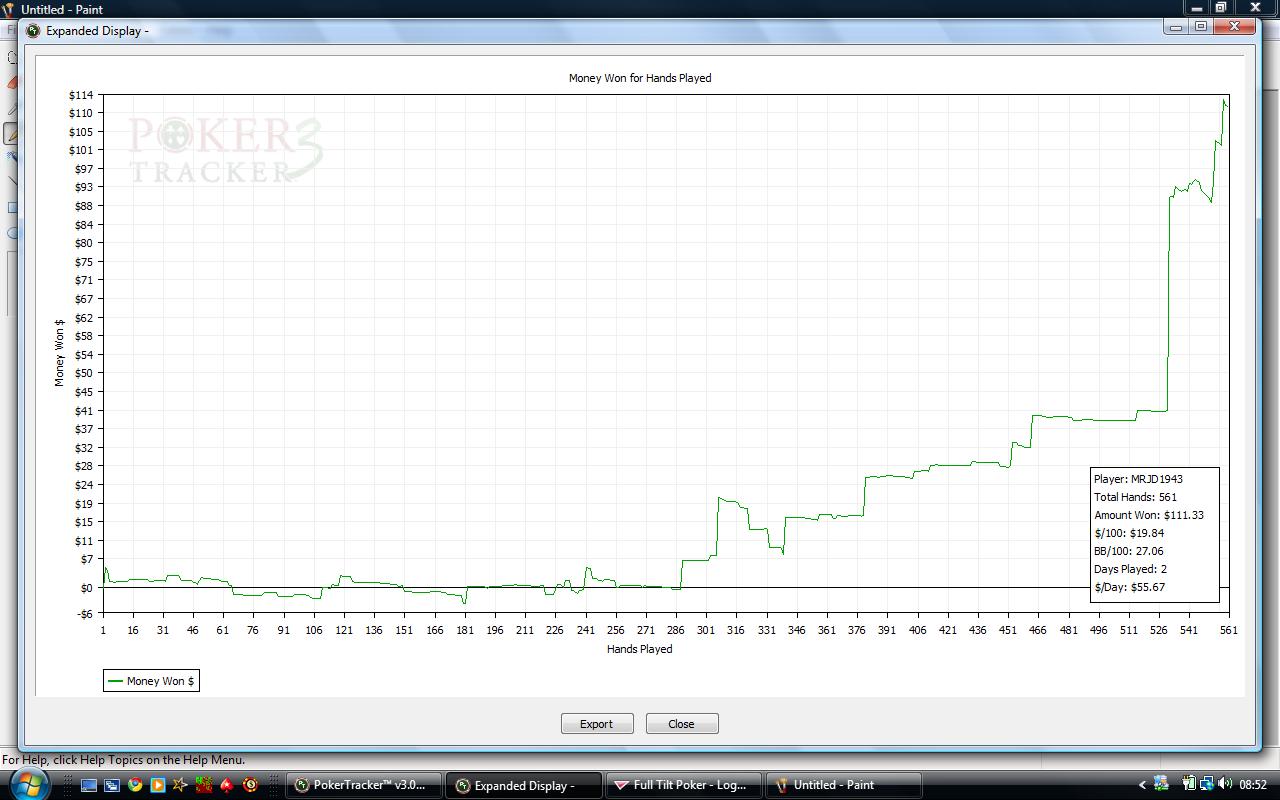The image size is (1280, 800).
Task: Switch to Full Tilt Poker taskbar window
Action: click(x=683, y=785)
